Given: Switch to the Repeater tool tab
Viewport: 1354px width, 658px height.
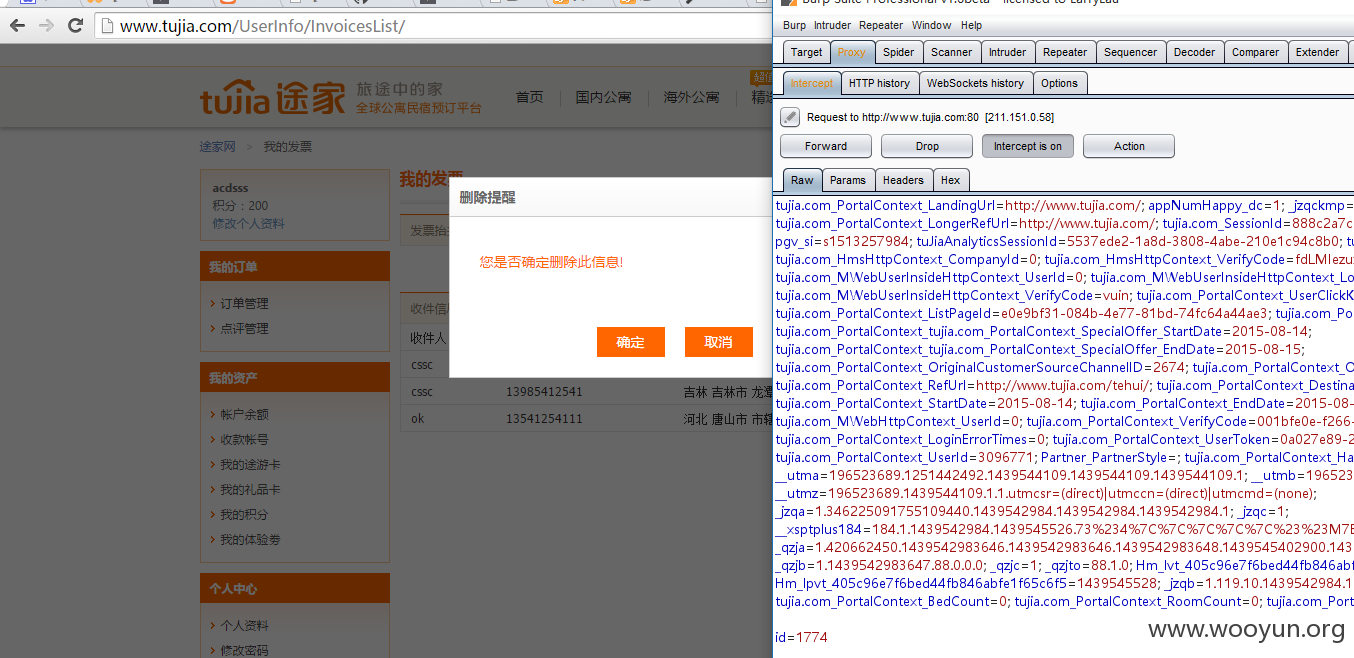Looking at the screenshot, I should (1065, 52).
